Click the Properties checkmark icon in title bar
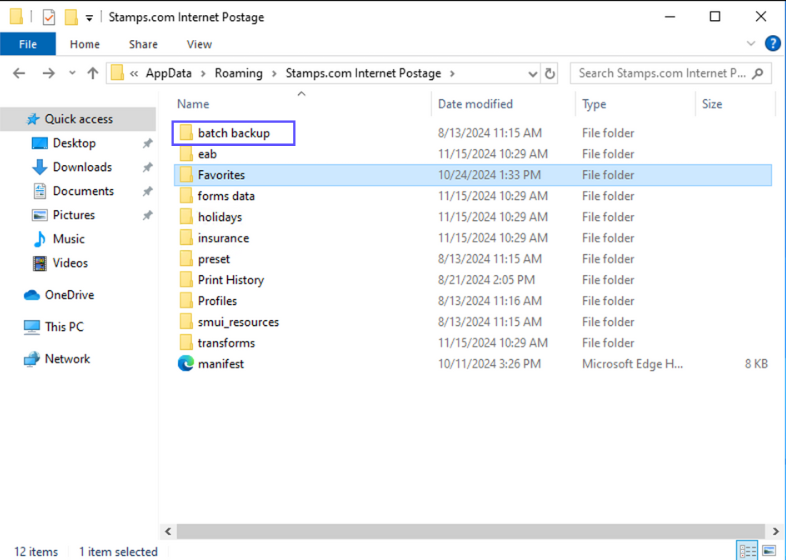786x560 pixels. point(49,18)
